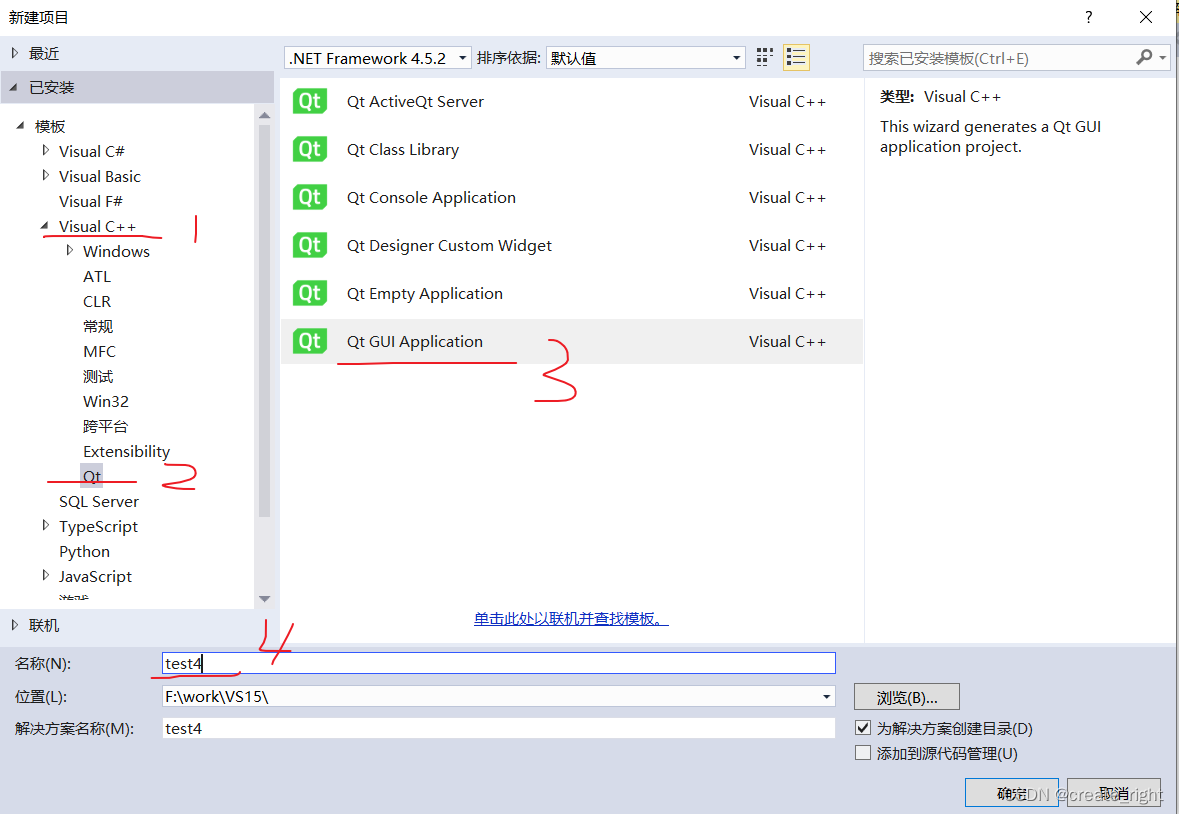Select Qt Empty Application template text

(425, 294)
